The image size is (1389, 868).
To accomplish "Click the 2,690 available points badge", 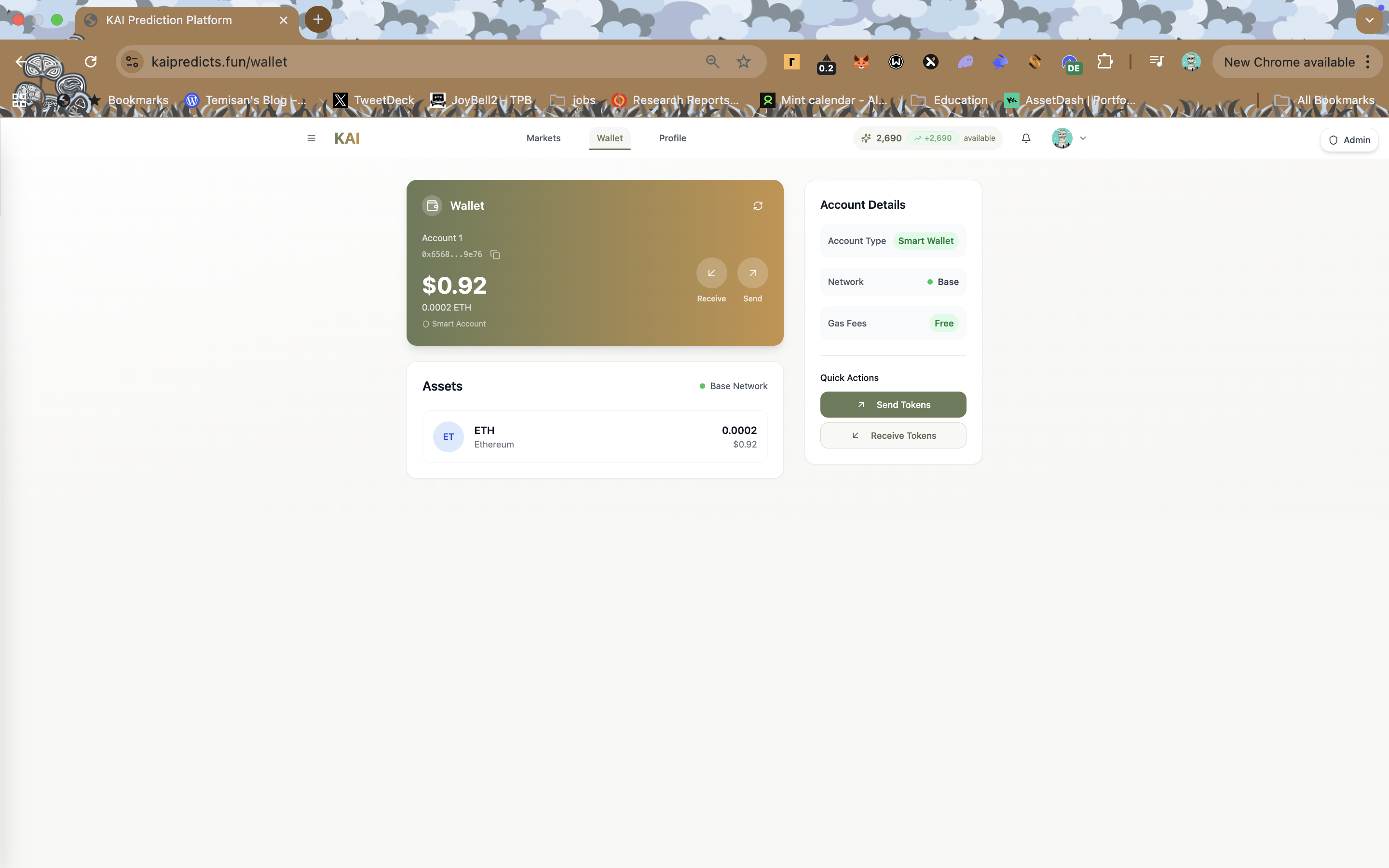I will (927, 138).
